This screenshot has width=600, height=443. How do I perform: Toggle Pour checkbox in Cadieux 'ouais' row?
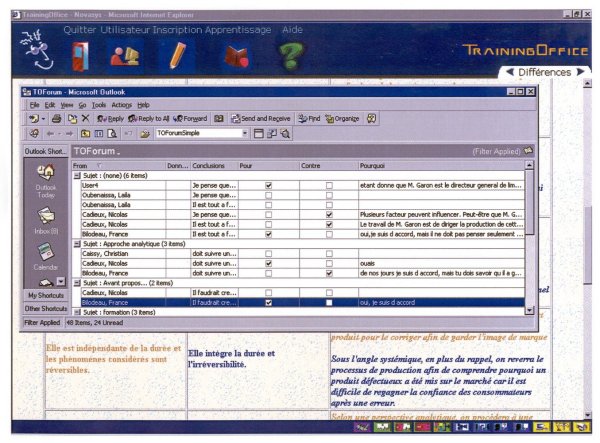coord(269,264)
